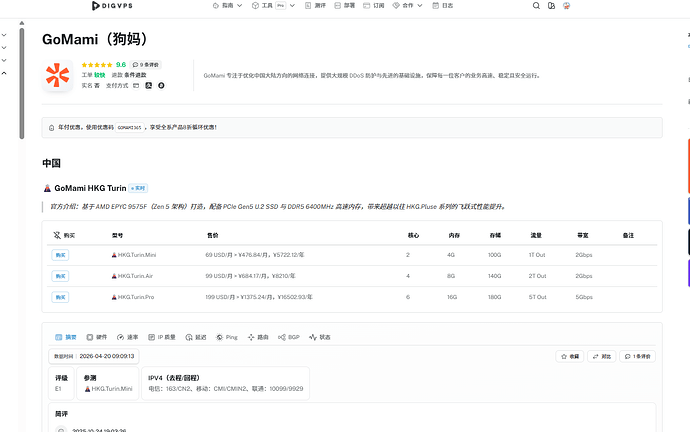Click the GoMami orange logo thumbnail
This screenshot has height=432, width=690.
(x=58, y=75)
